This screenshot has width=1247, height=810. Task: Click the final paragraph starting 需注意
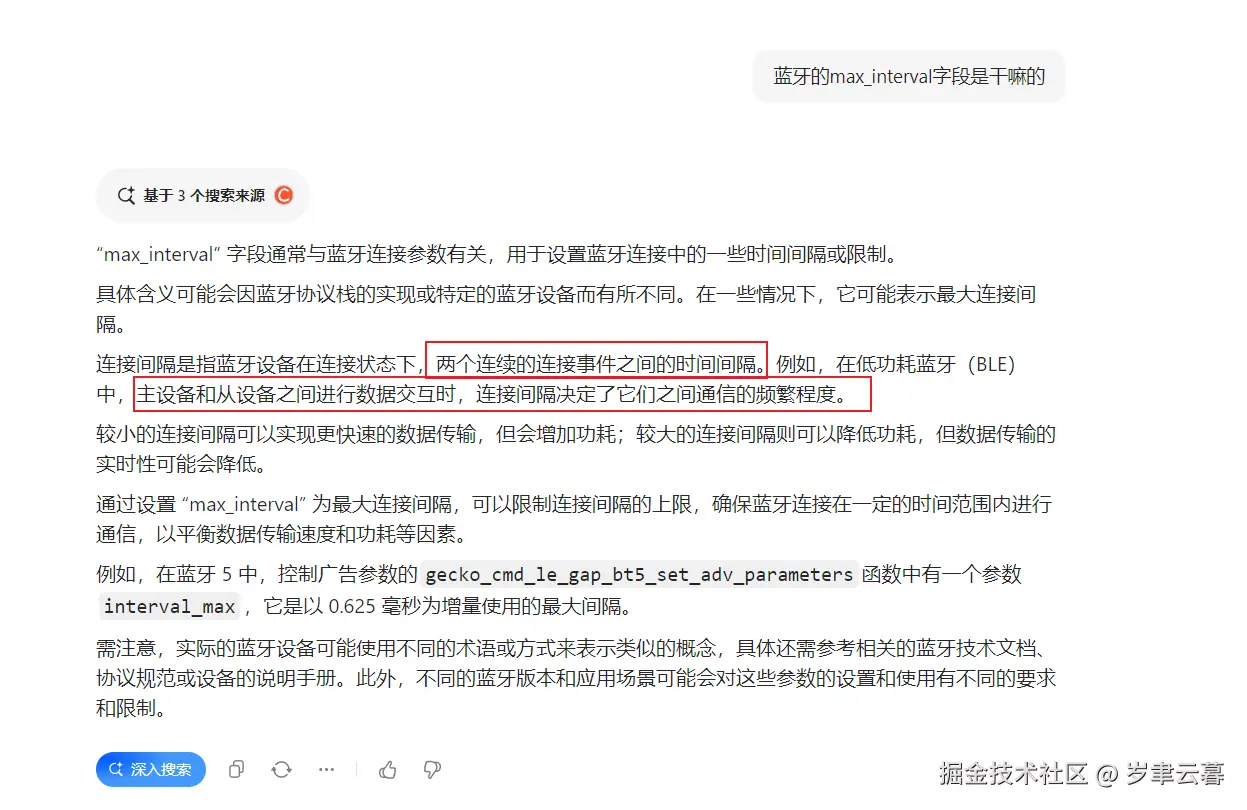pyautogui.click(x=576, y=678)
